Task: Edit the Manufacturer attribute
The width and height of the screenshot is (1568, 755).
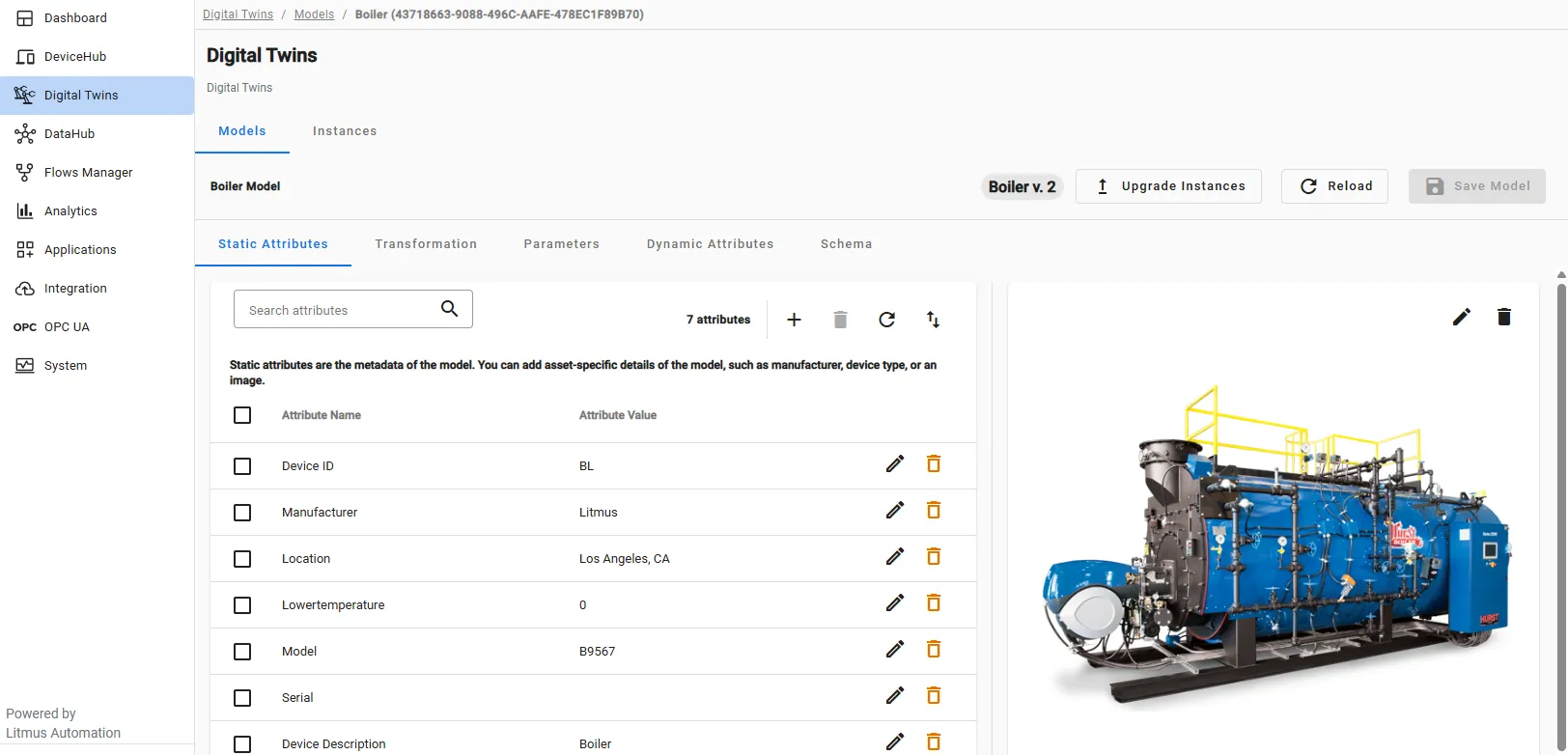Action: point(895,511)
